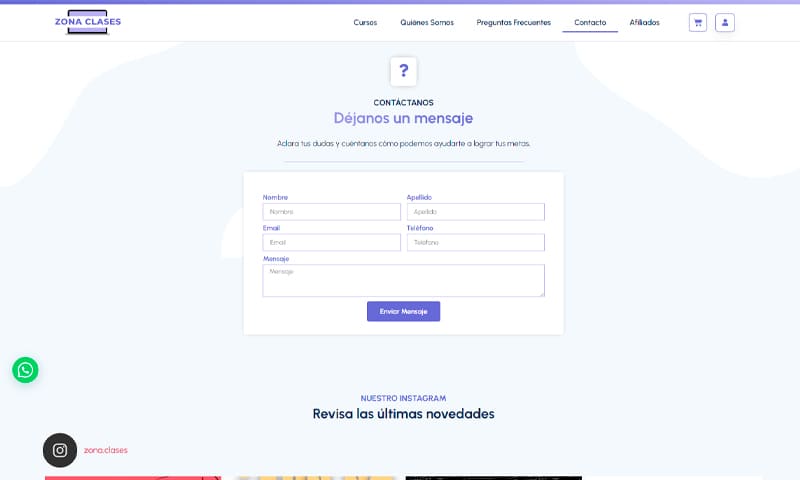Open the zona.clases Instagram profile link
This screenshot has height=480, width=800.
point(106,450)
